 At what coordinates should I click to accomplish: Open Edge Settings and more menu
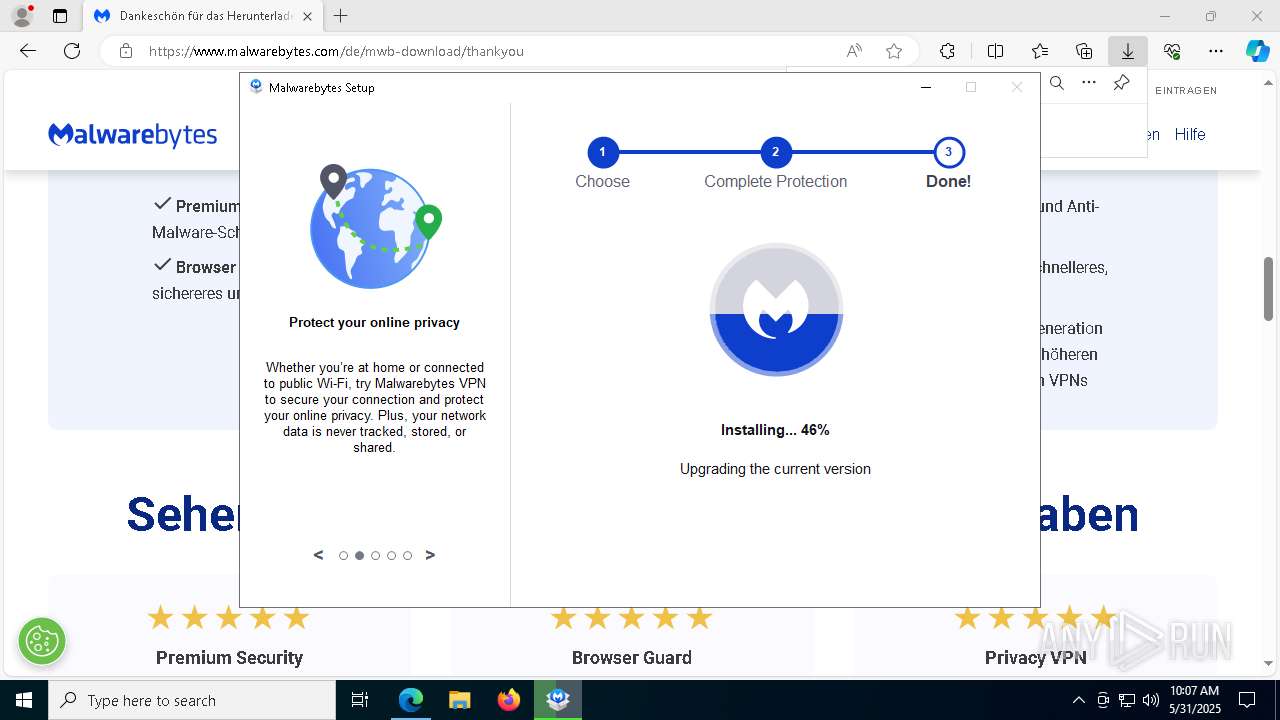point(1216,51)
